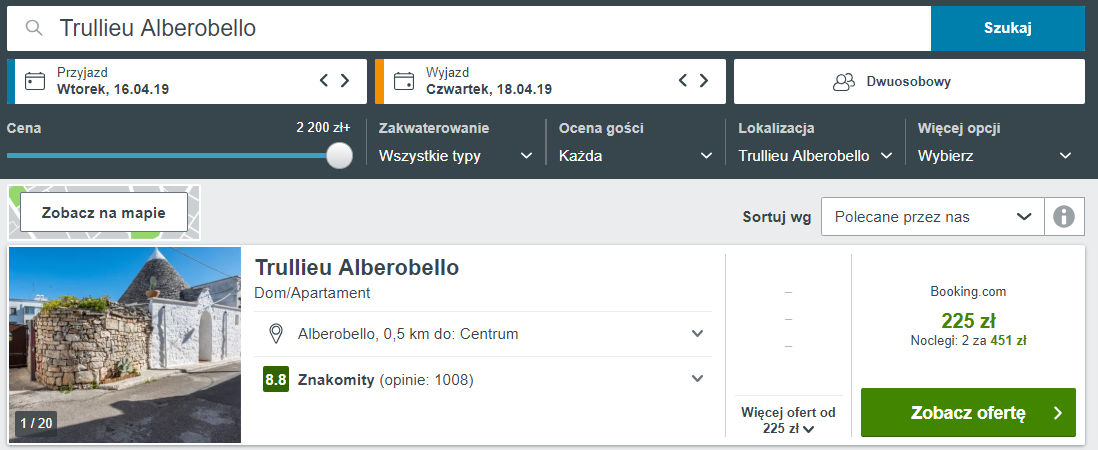Screen dimensions: 1098x450
Task: Go to previous check-out day arrow
Action: click(683, 80)
